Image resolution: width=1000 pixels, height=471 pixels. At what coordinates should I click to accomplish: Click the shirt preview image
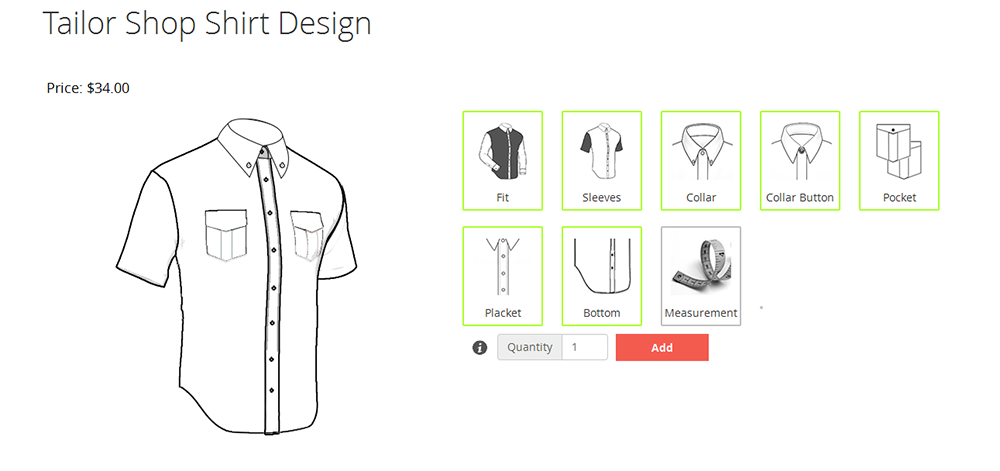[236, 276]
